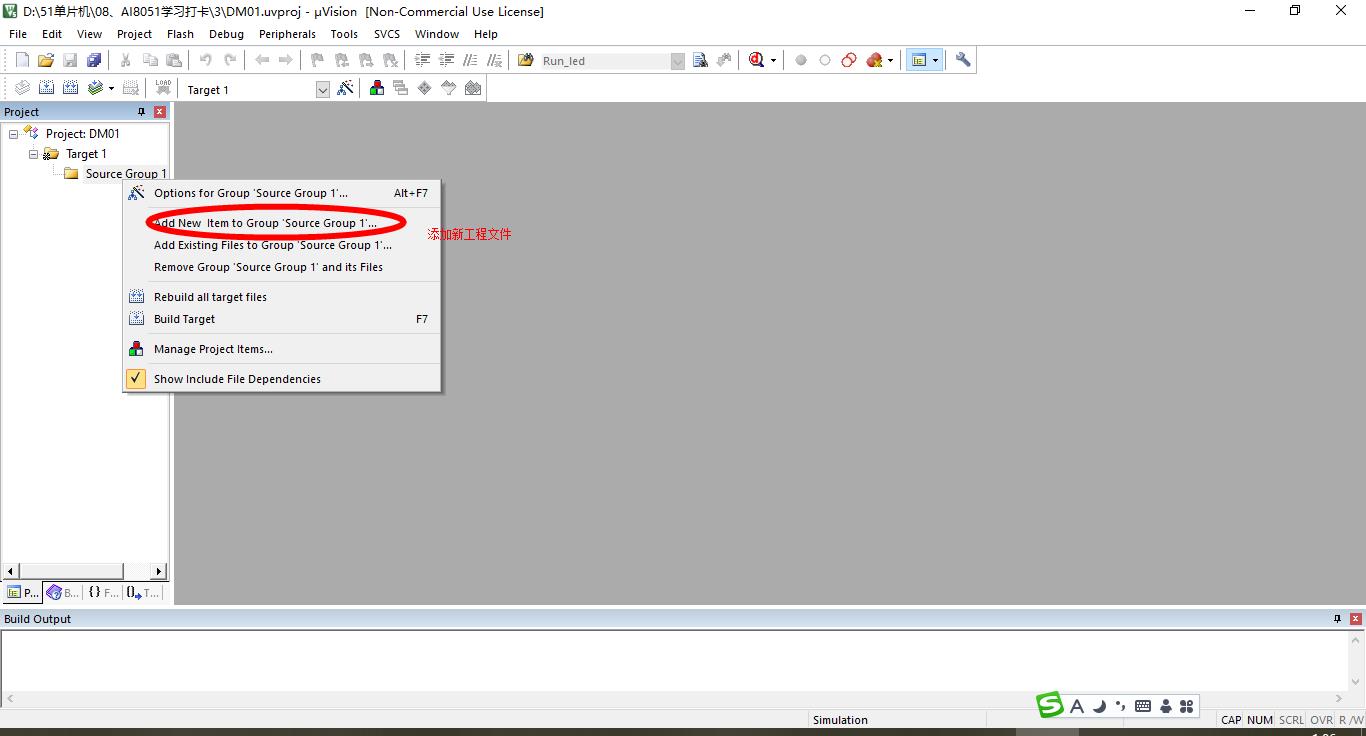This screenshot has width=1366, height=736.
Task: Open the debug session dropdown arrow
Action: (773, 61)
